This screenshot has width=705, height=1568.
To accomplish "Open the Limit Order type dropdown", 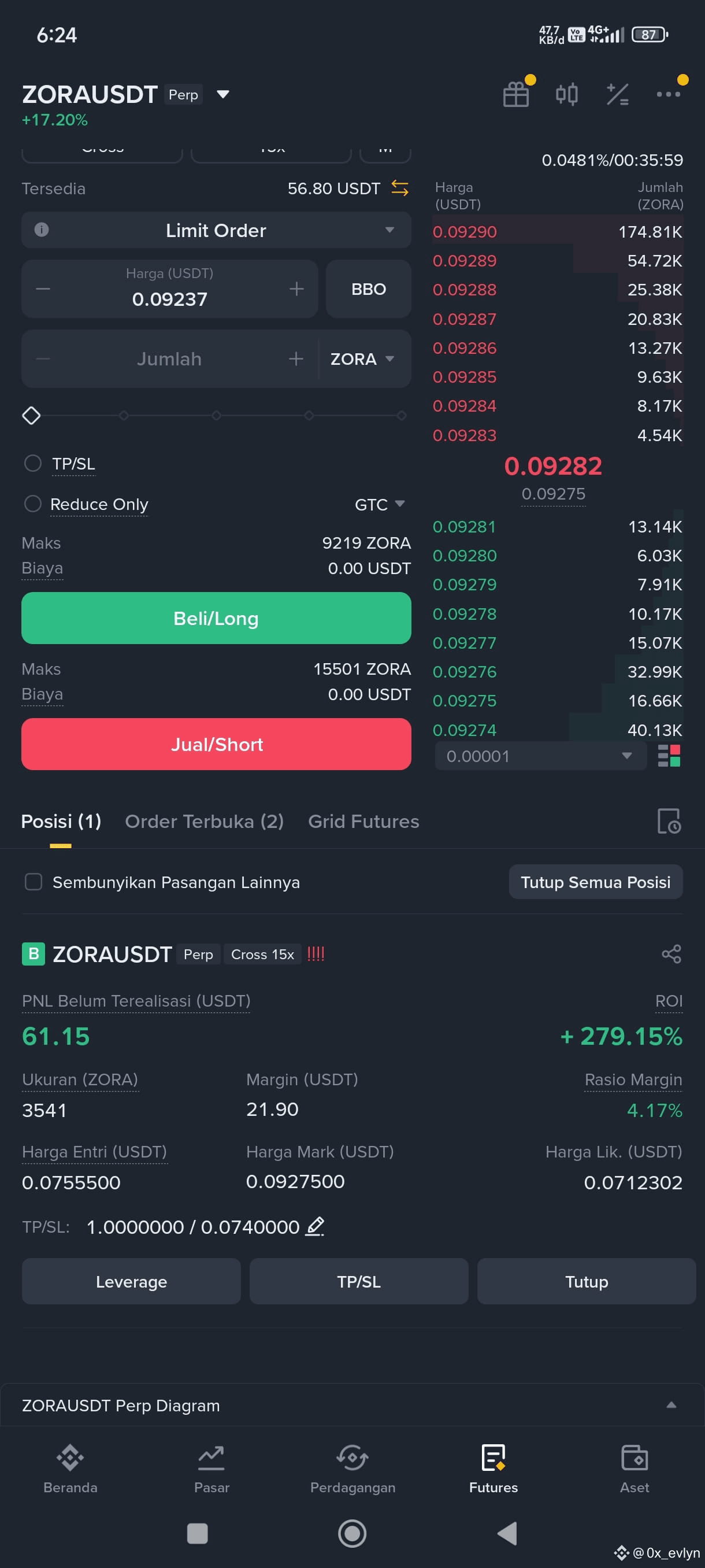I will tap(216, 230).
